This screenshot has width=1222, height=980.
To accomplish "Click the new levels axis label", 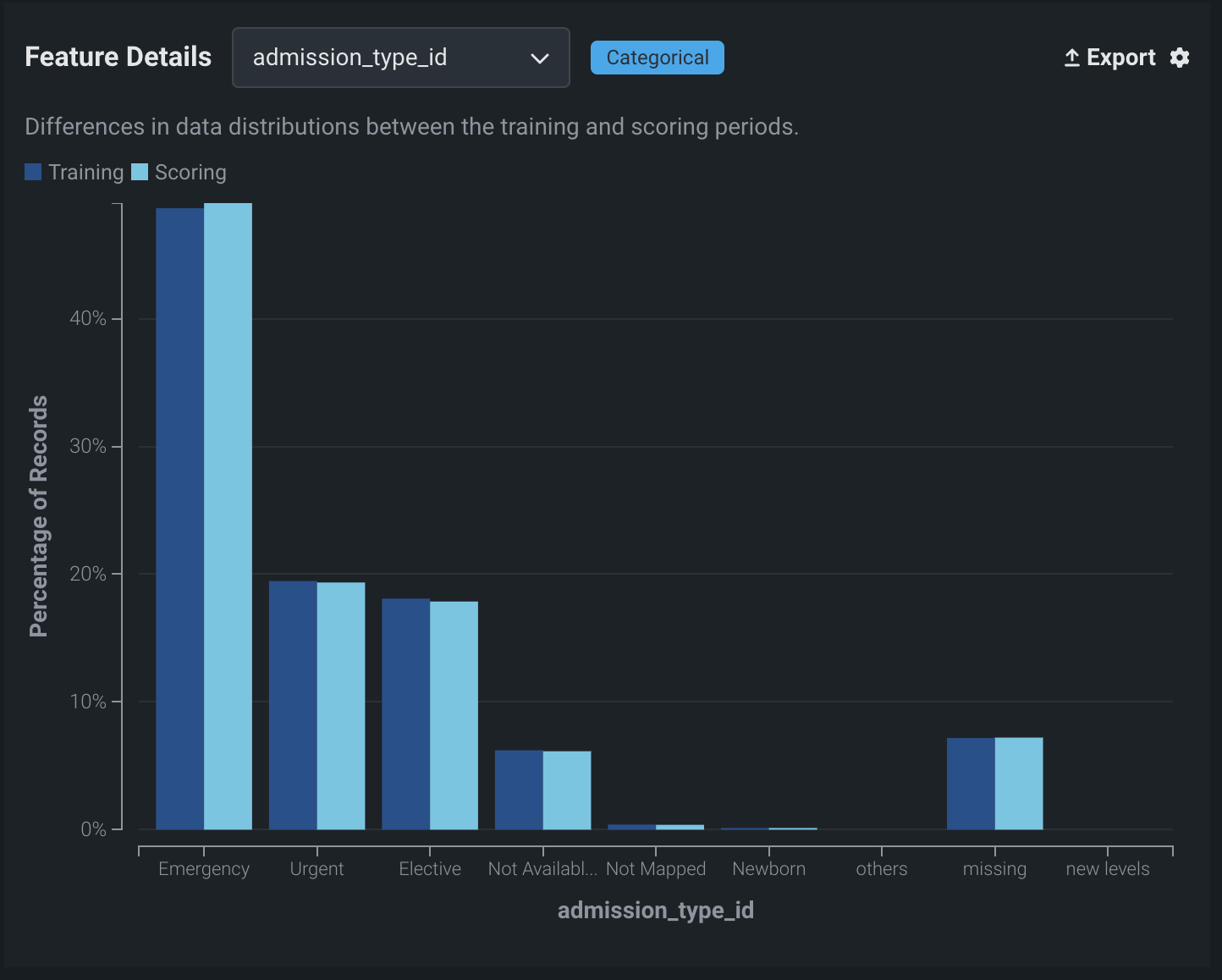I will point(1107,869).
